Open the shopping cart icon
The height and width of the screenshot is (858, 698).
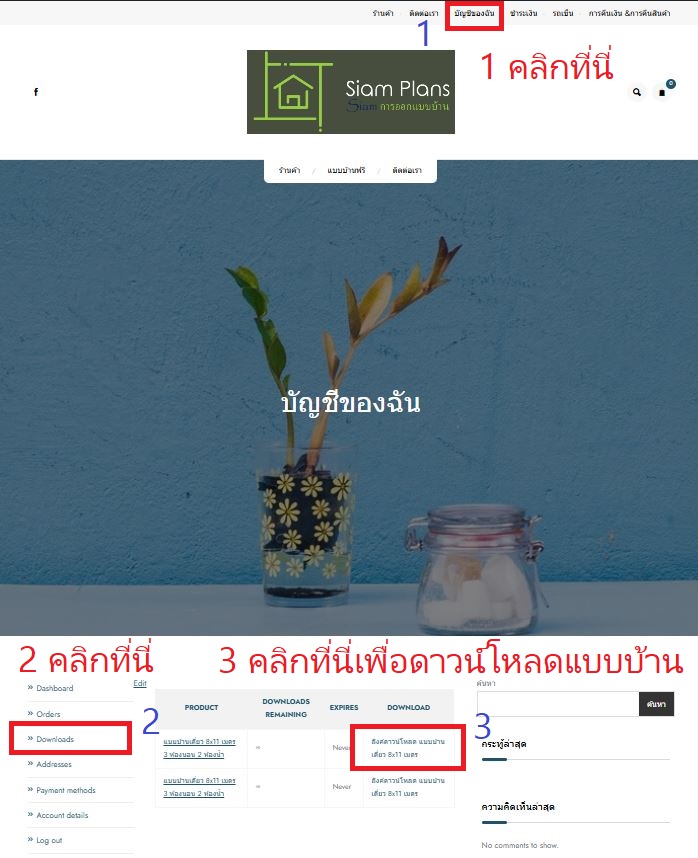(x=662, y=92)
